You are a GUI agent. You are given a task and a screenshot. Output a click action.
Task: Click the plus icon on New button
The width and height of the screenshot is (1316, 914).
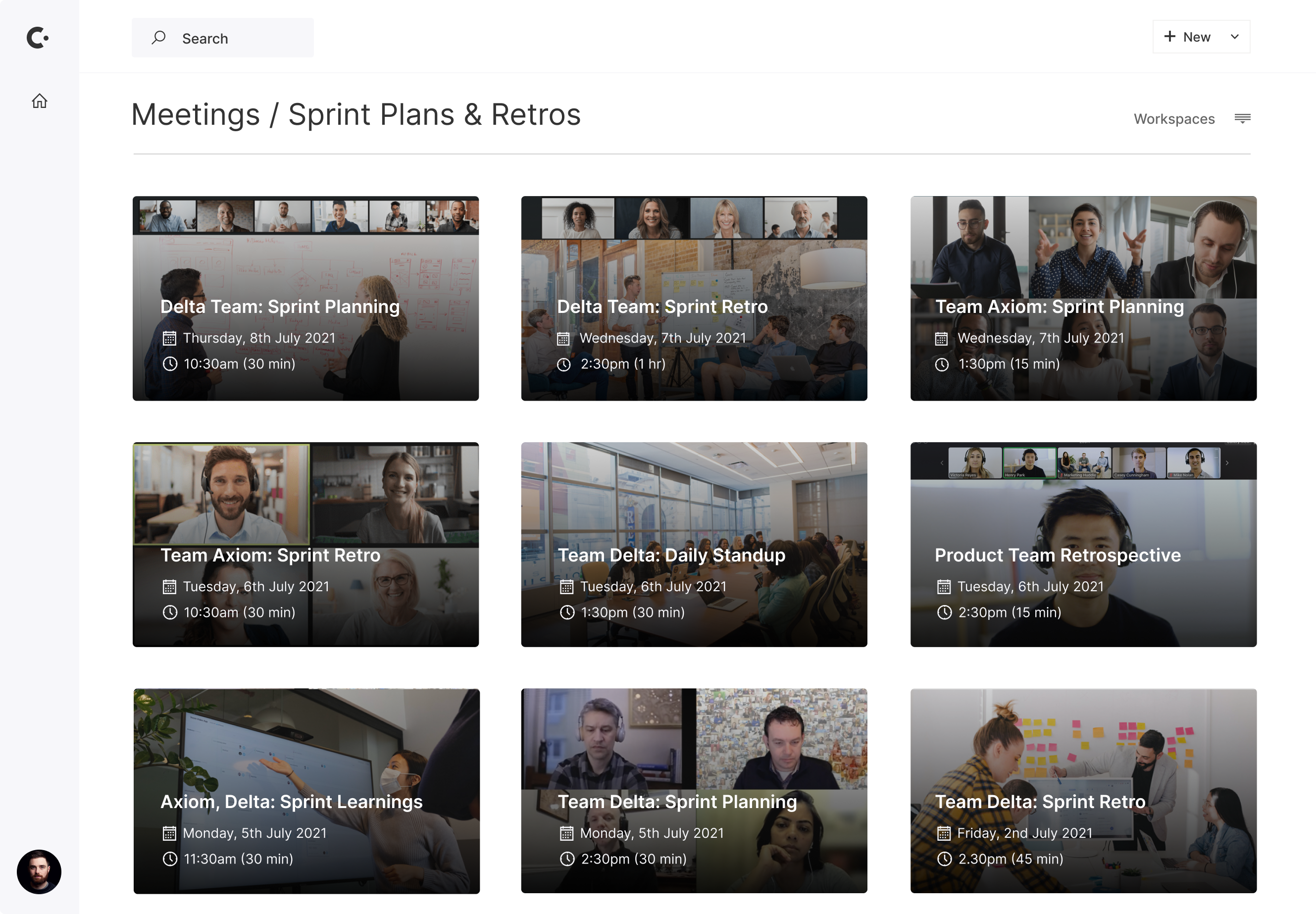(1170, 37)
